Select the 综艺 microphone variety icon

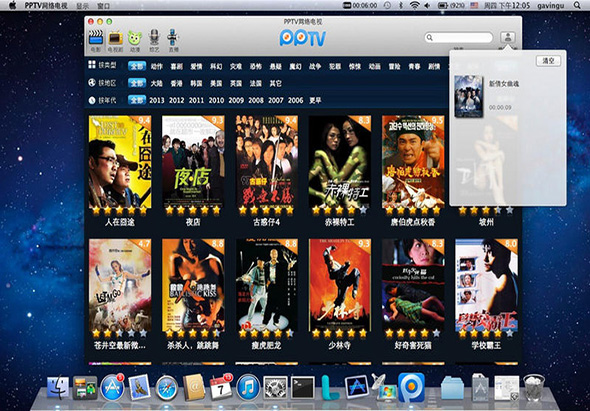[x=154, y=37]
